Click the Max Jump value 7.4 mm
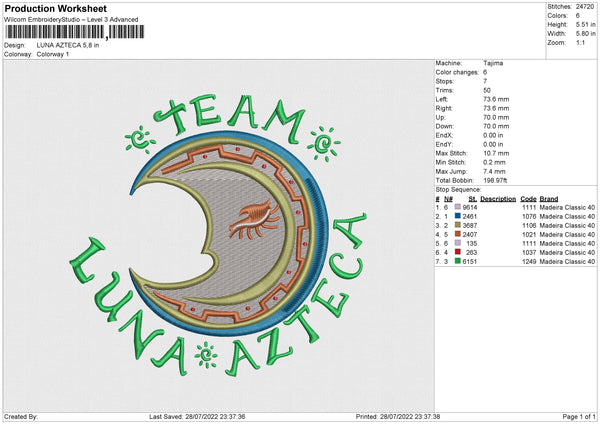Screen dimensions: 600x424 (x=494, y=171)
